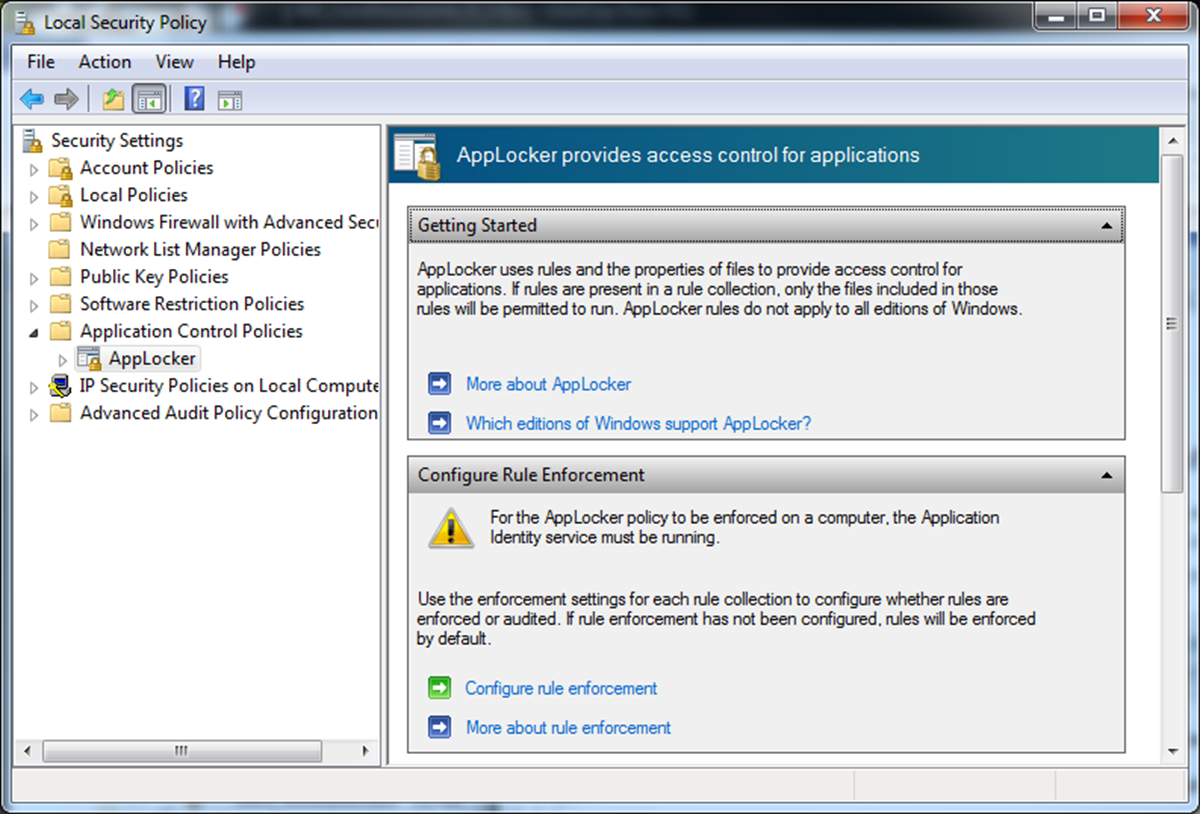The height and width of the screenshot is (814, 1200).
Task: Select the Account Policies tree label
Action: click(146, 168)
